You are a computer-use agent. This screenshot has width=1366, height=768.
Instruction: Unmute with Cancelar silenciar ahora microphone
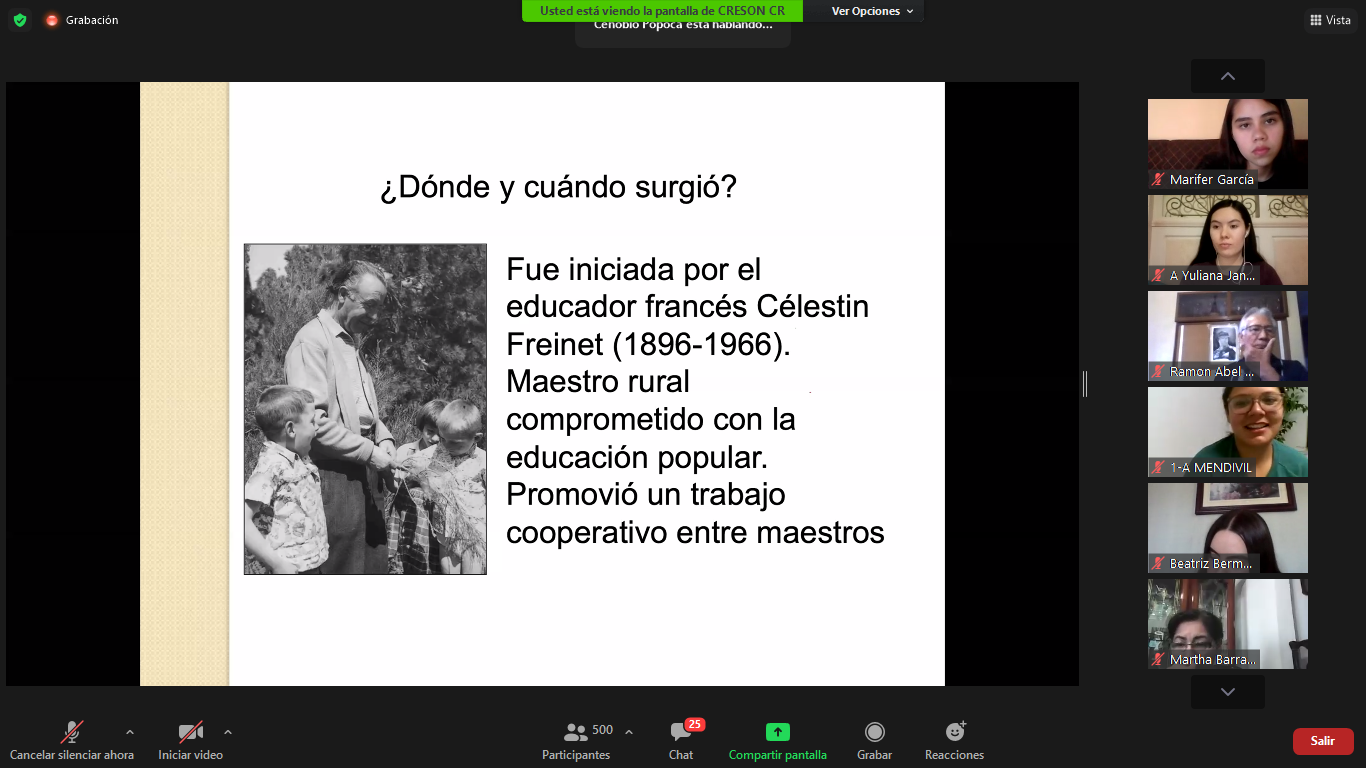72,741
